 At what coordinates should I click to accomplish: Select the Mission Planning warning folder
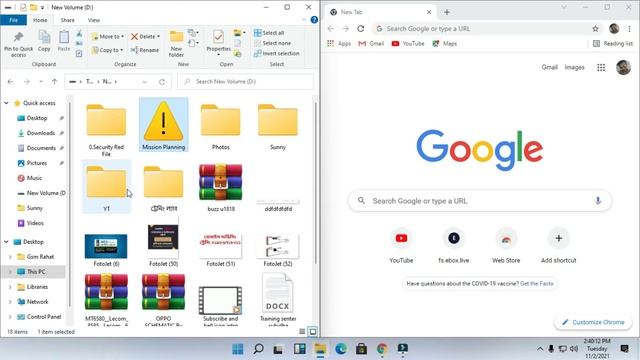click(164, 124)
